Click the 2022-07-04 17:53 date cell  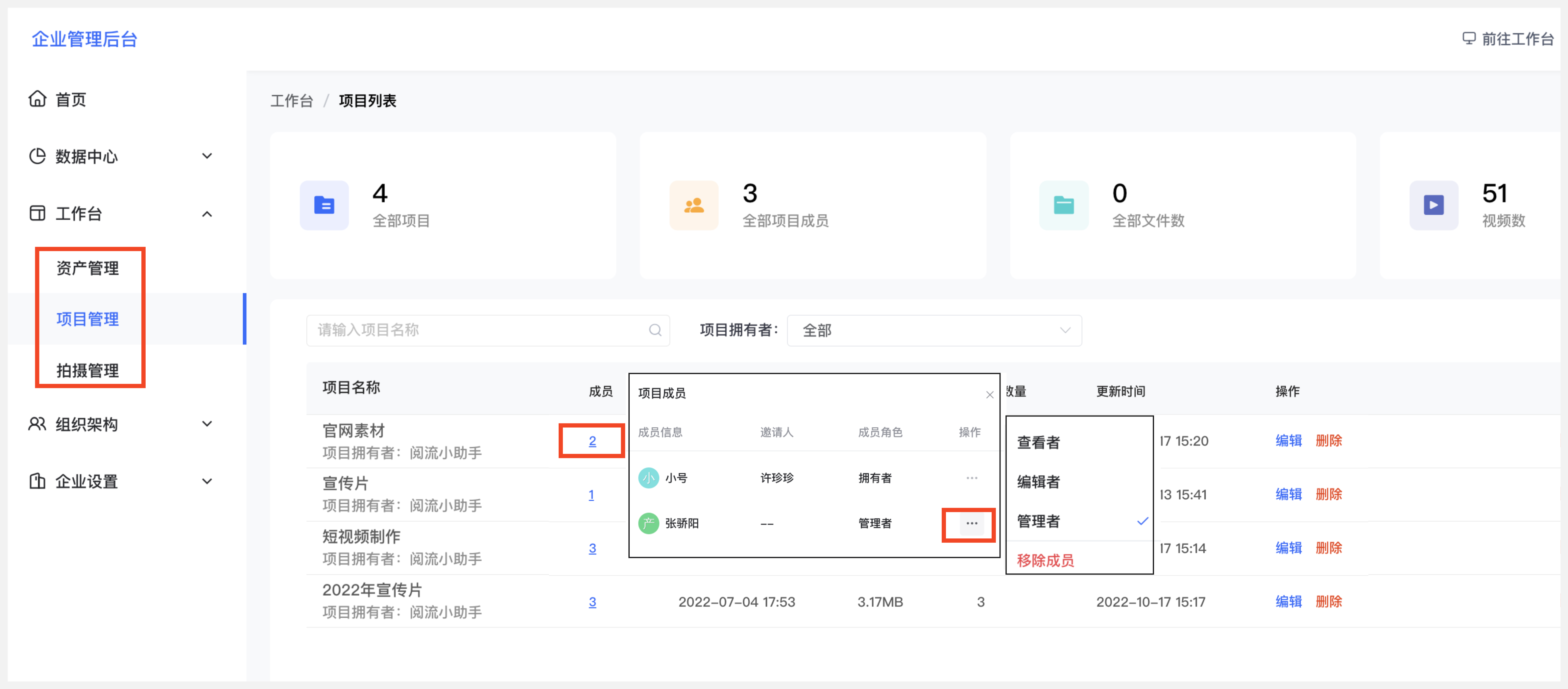pos(736,601)
